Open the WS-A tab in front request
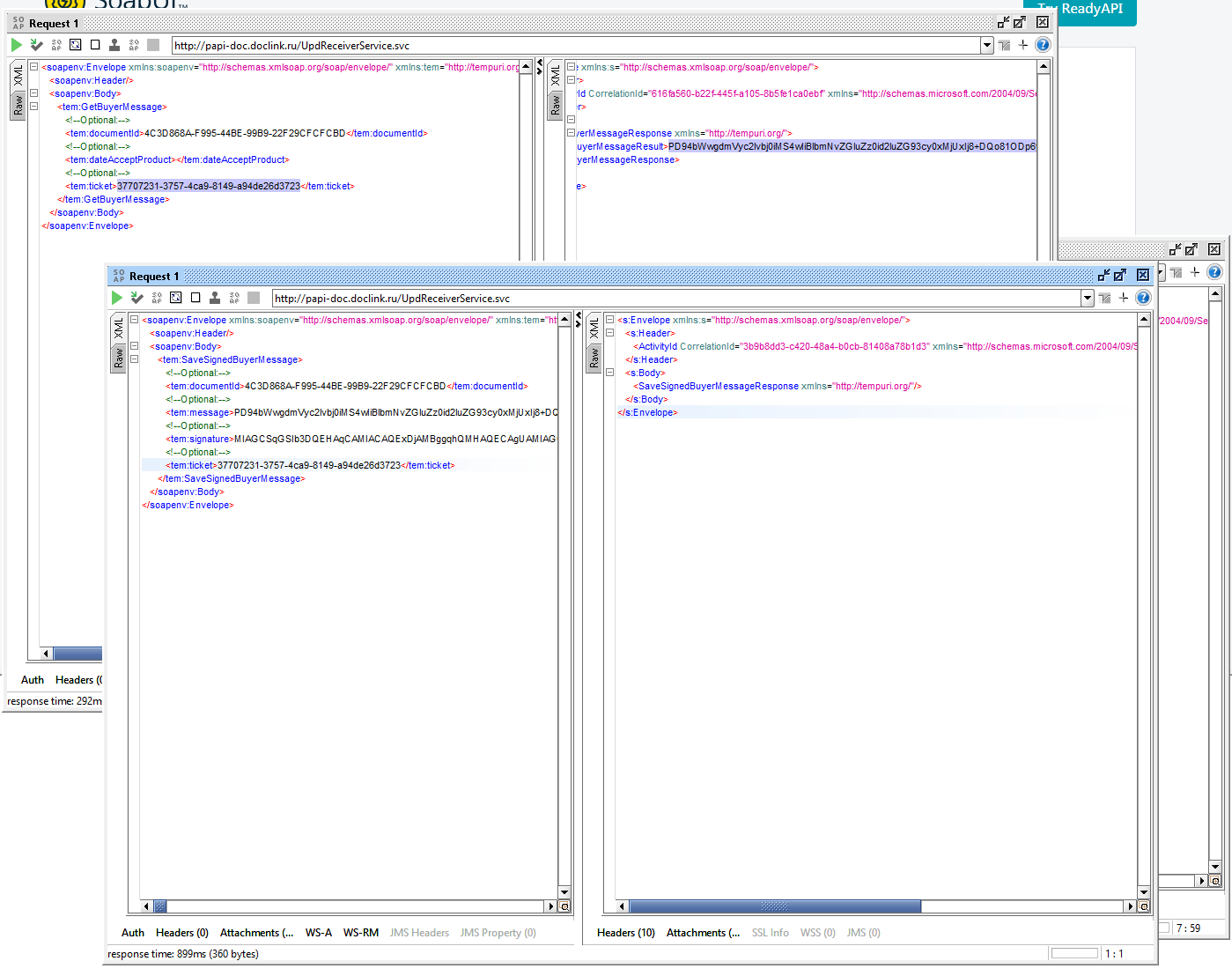 [319, 933]
